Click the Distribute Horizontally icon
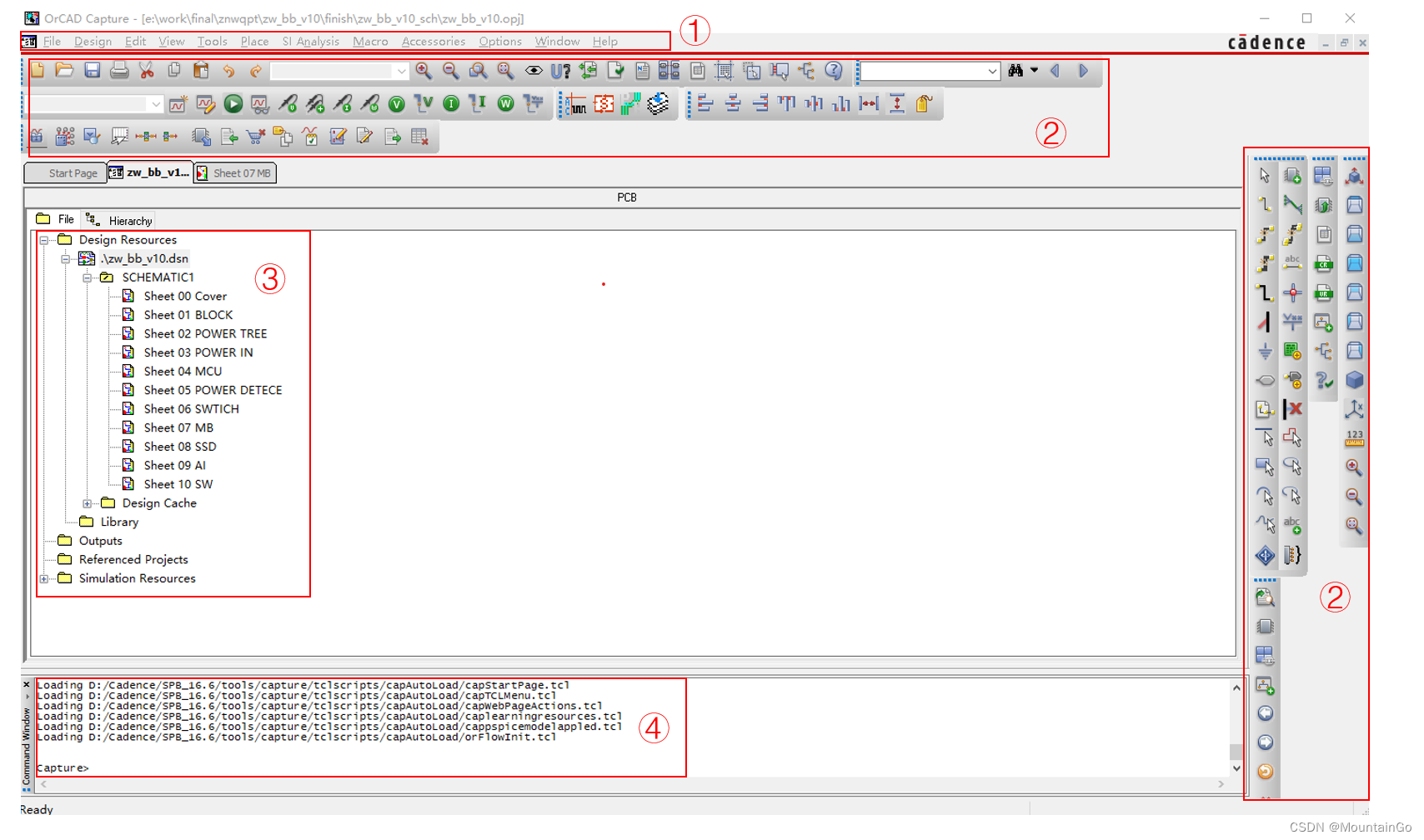The image size is (1424, 840). (869, 104)
